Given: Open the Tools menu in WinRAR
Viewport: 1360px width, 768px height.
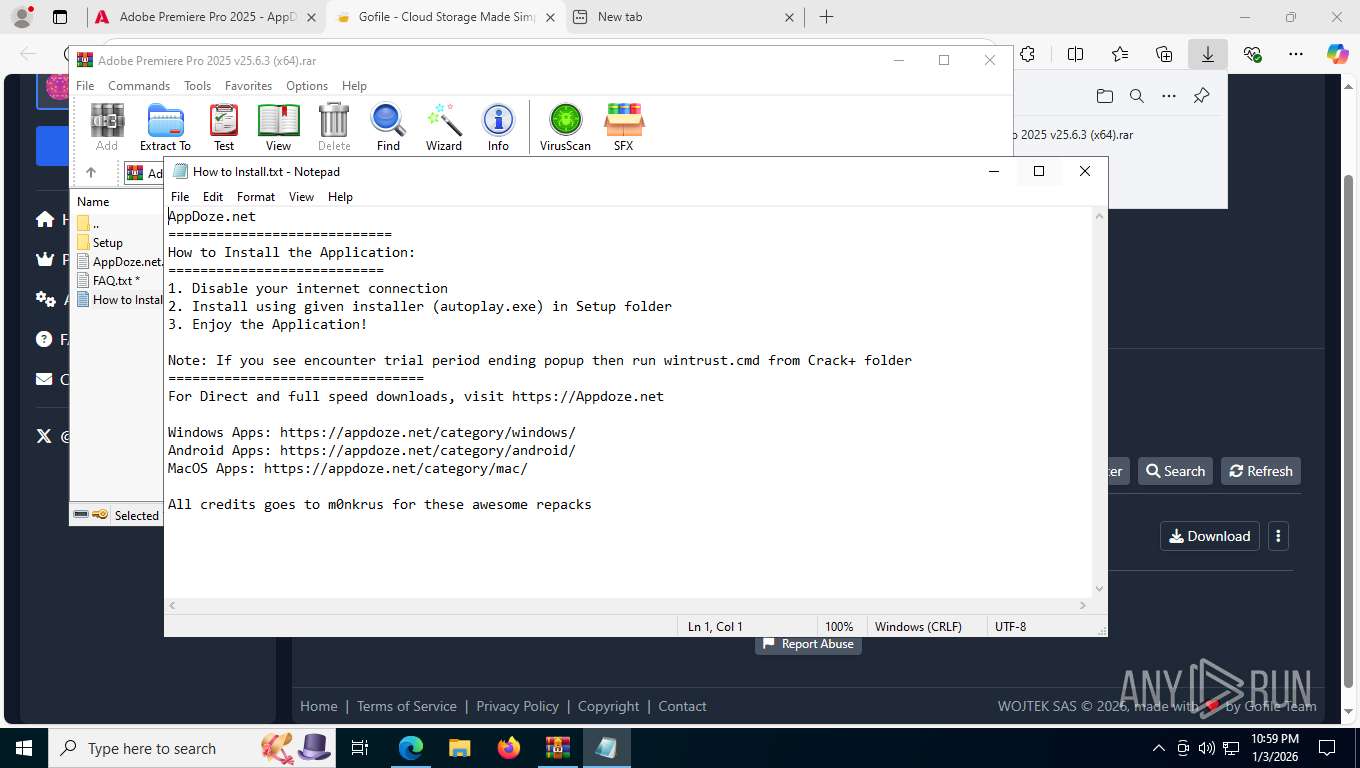Looking at the screenshot, I should click(197, 86).
